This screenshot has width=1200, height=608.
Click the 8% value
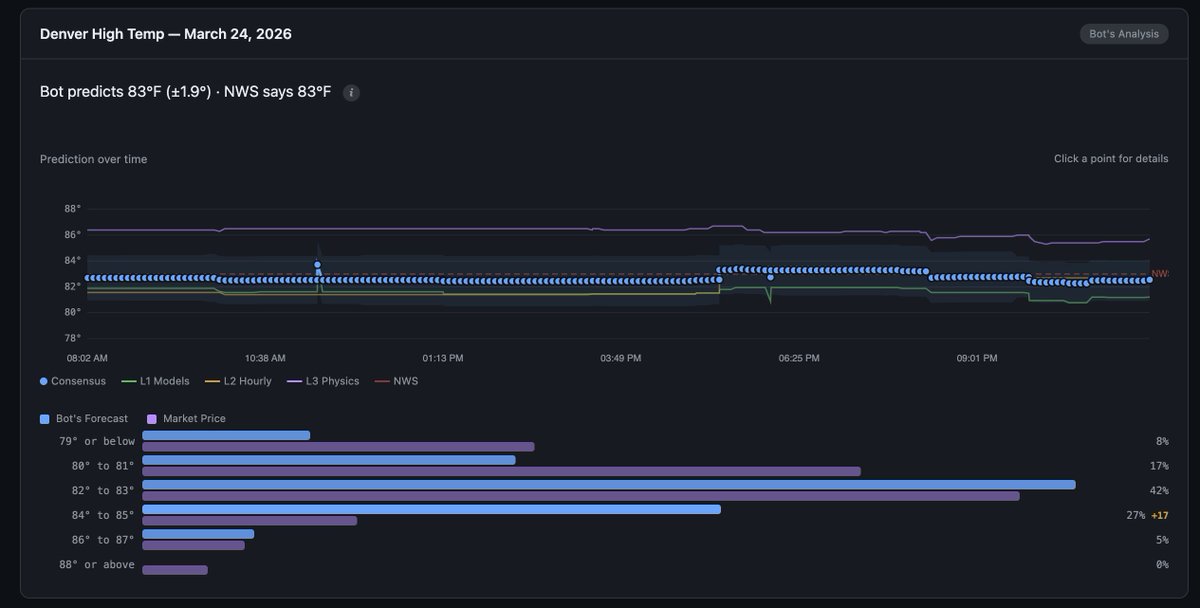tap(1162, 441)
